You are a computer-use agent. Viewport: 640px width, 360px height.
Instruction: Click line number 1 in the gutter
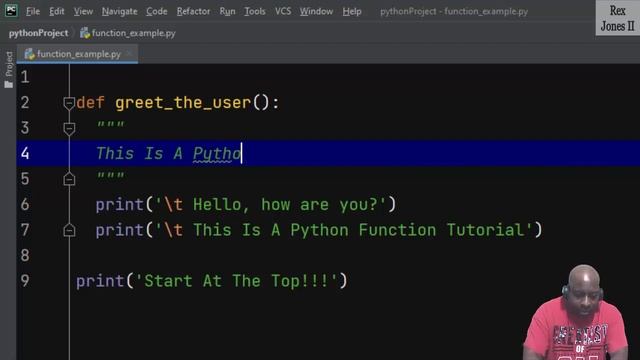pyautogui.click(x=25, y=77)
